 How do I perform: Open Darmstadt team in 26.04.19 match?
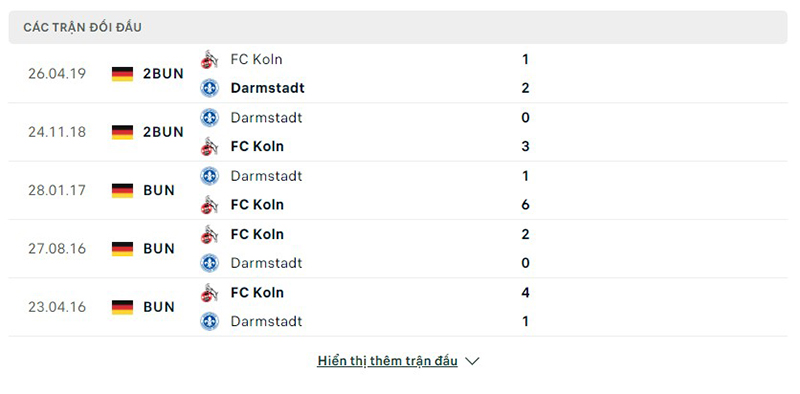267,88
